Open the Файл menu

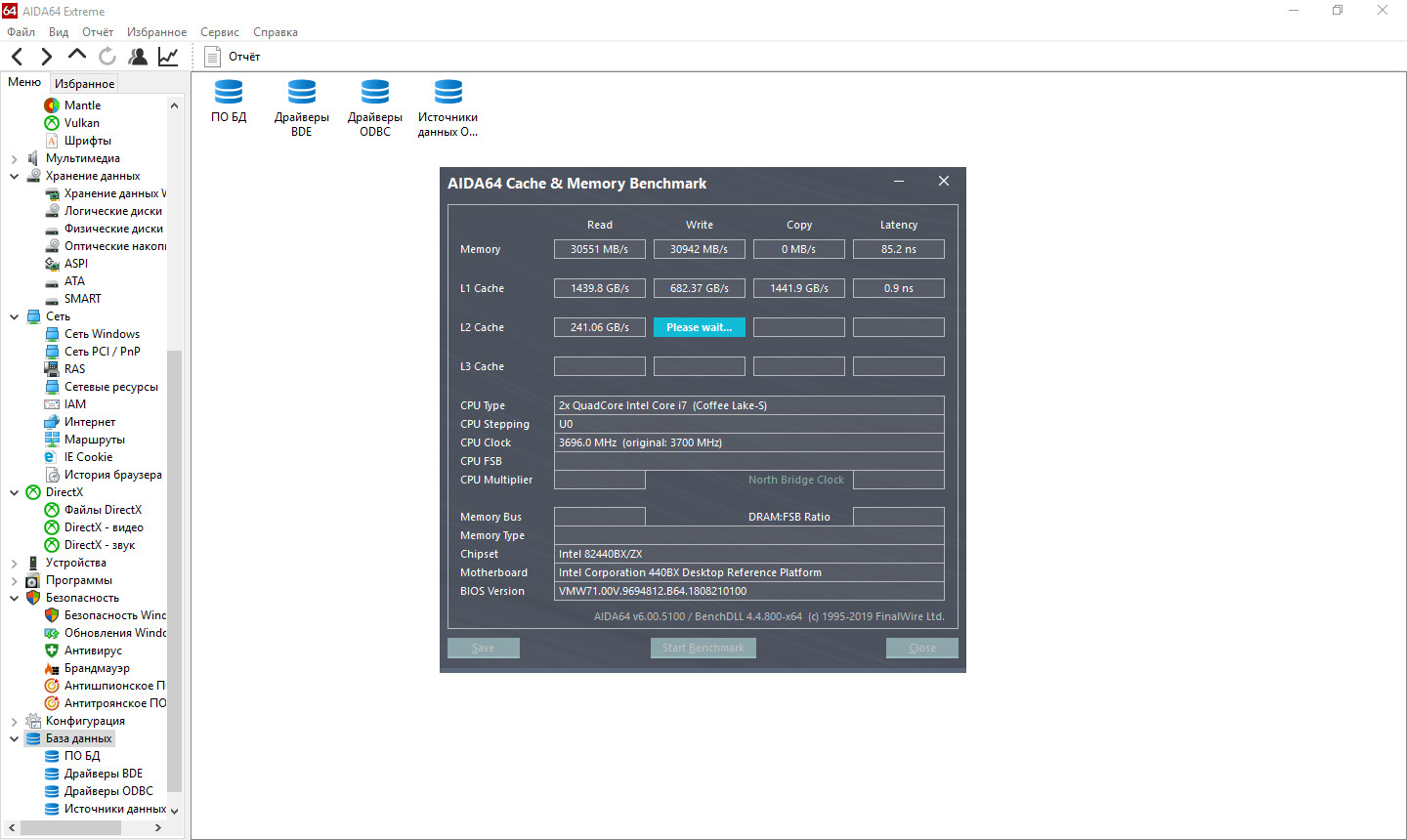tap(21, 32)
